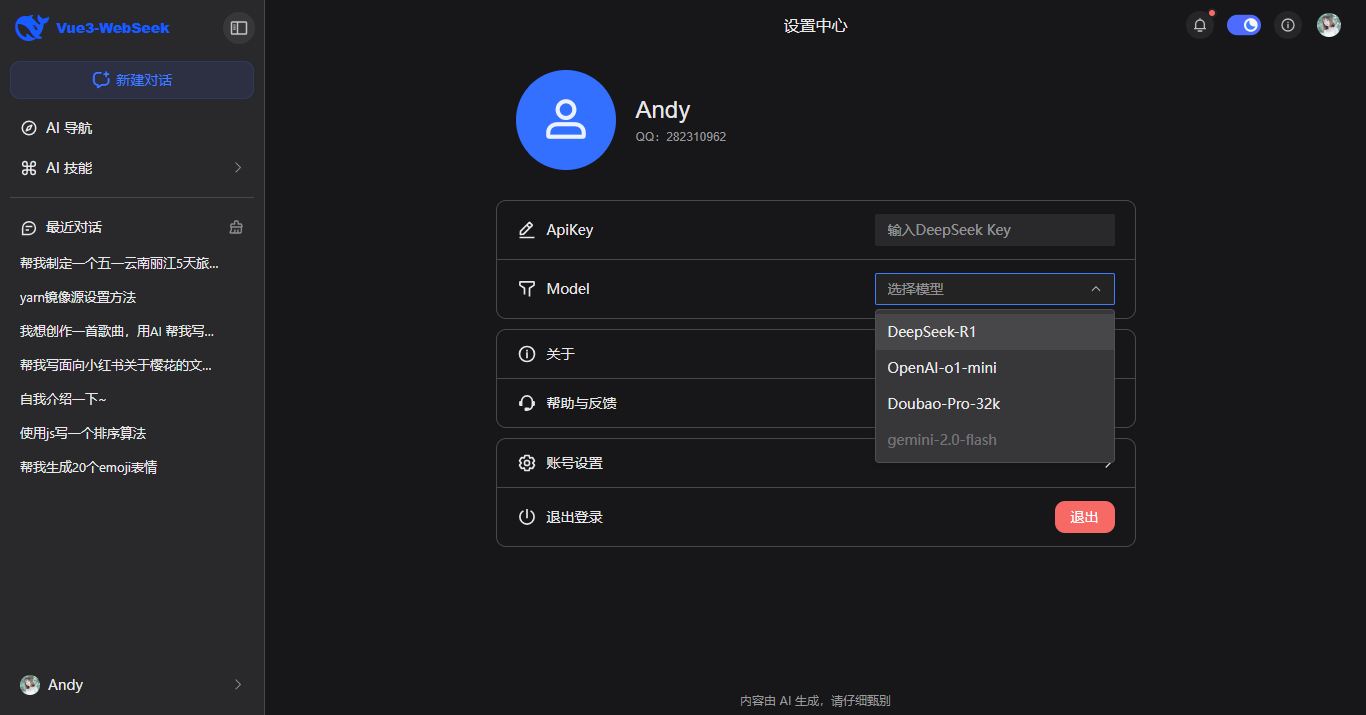The height and width of the screenshot is (715, 1366).
Task: Open chat 帮我生成20个emoji表情
Action: click(88, 467)
